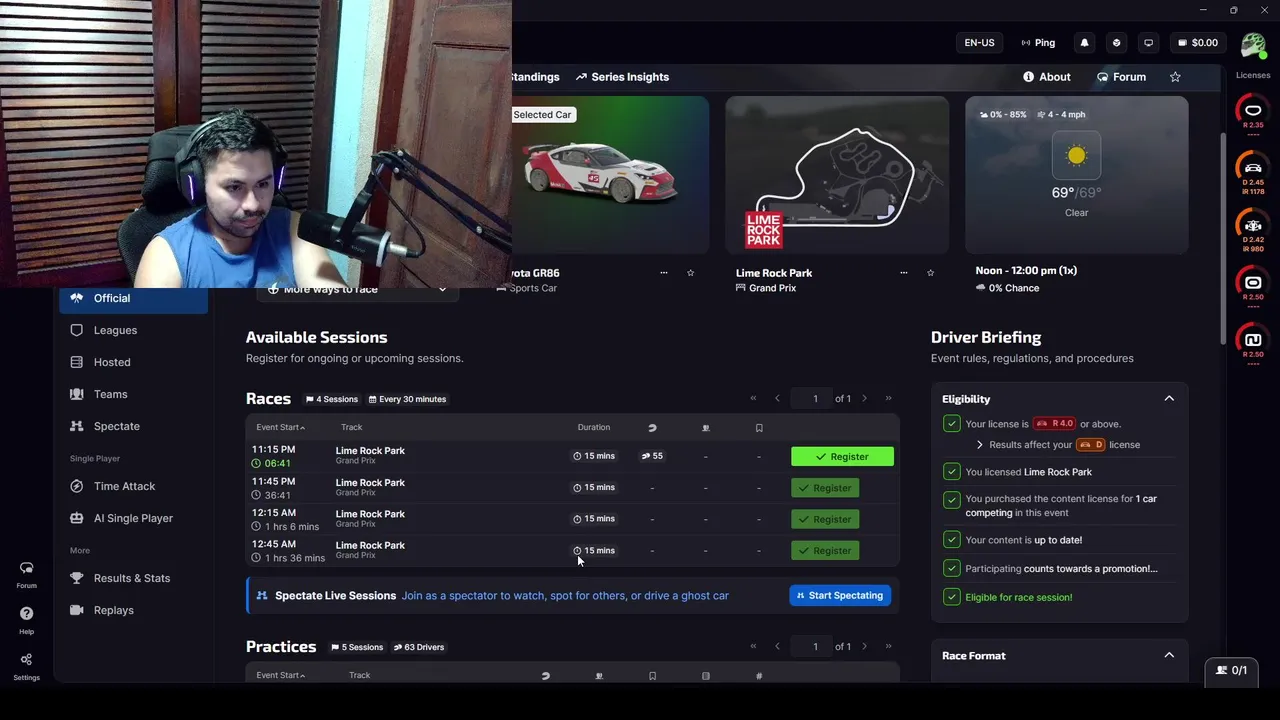Image resolution: width=1280 pixels, height=720 pixels.
Task: Open the Forum tab in series header
Action: point(1121,77)
